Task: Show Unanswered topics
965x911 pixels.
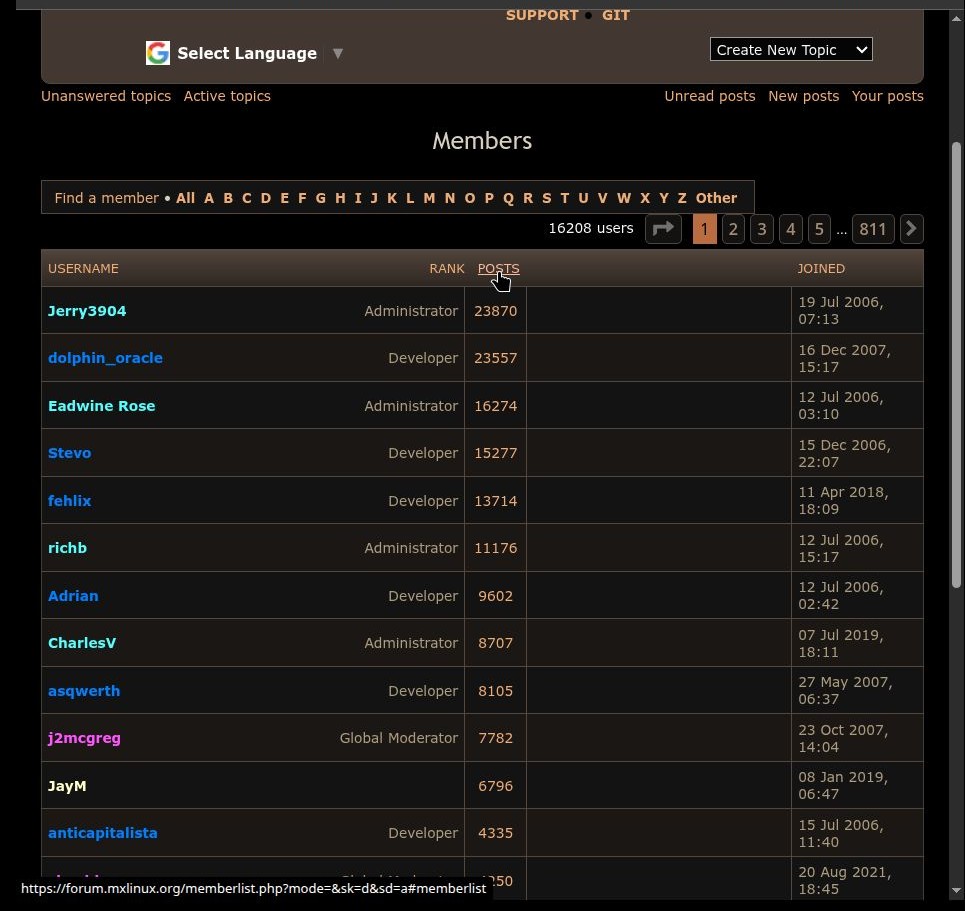Action: tap(106, 96)
